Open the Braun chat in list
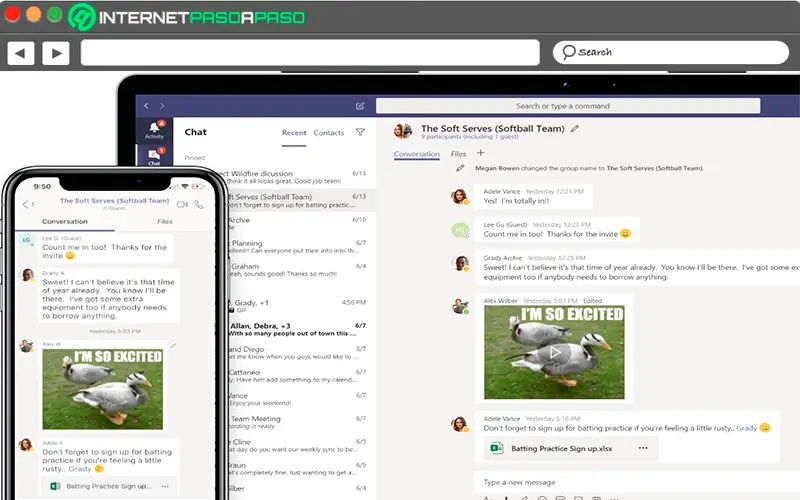The image size is (800, 500). (x=299, y=468)
